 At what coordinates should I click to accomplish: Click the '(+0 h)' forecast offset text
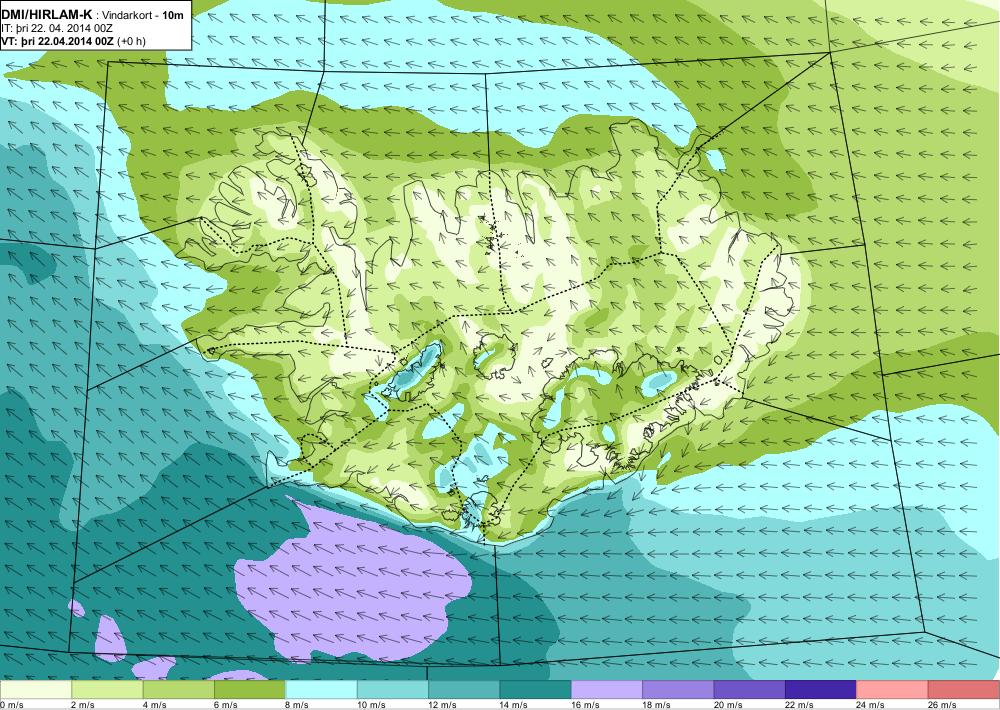pyautogui.click(x=131, y=41)
